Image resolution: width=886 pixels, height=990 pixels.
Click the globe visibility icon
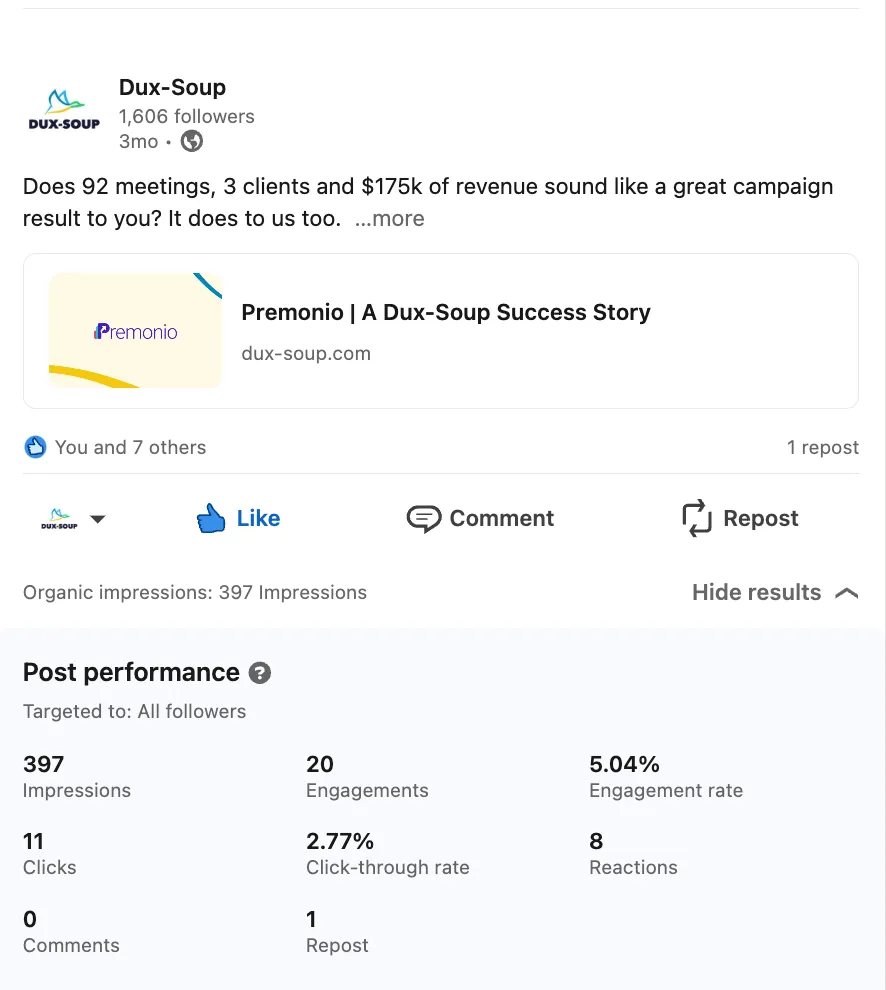(x=191, y=141)
